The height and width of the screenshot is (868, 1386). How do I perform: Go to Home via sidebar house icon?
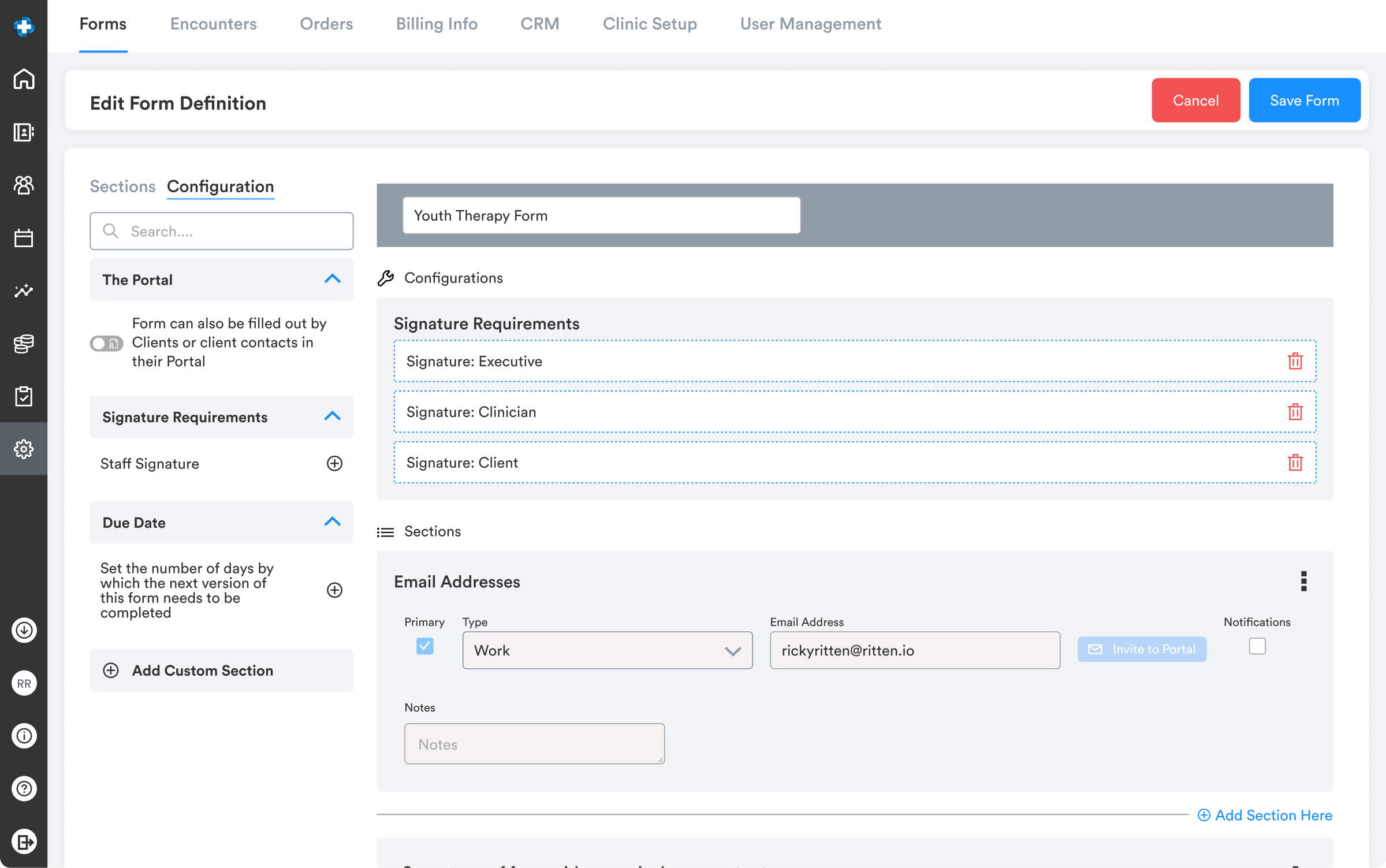click(x=24, y=79)
